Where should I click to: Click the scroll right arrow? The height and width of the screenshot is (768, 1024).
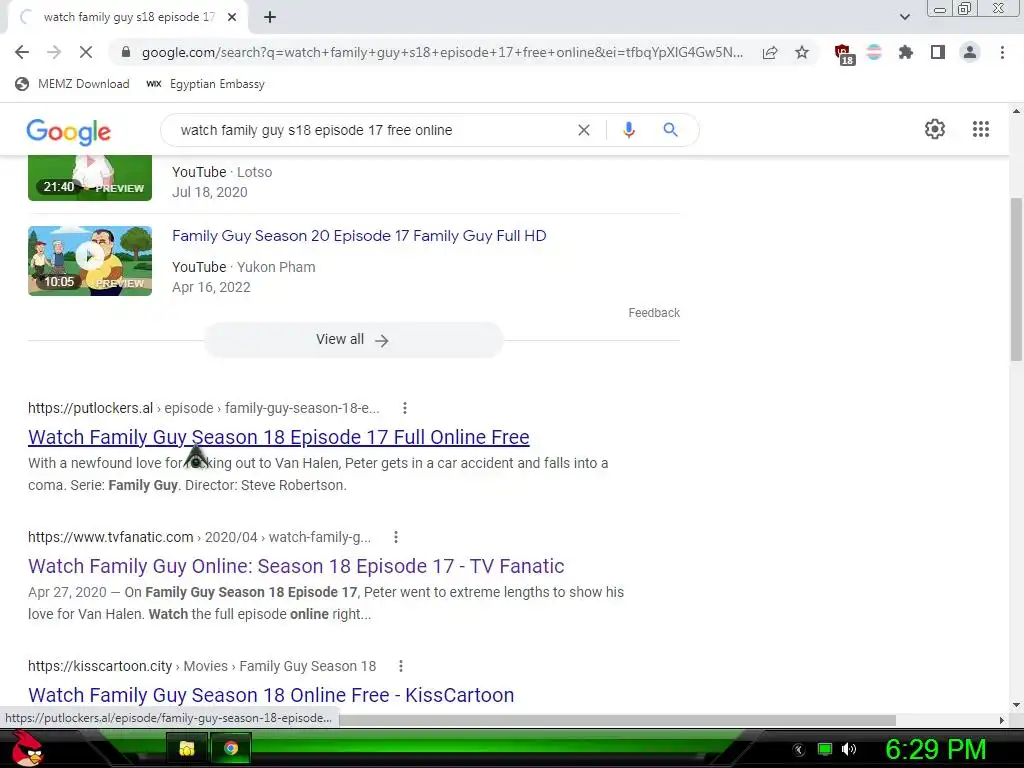pyautogui.click(x=1001, y=720)
